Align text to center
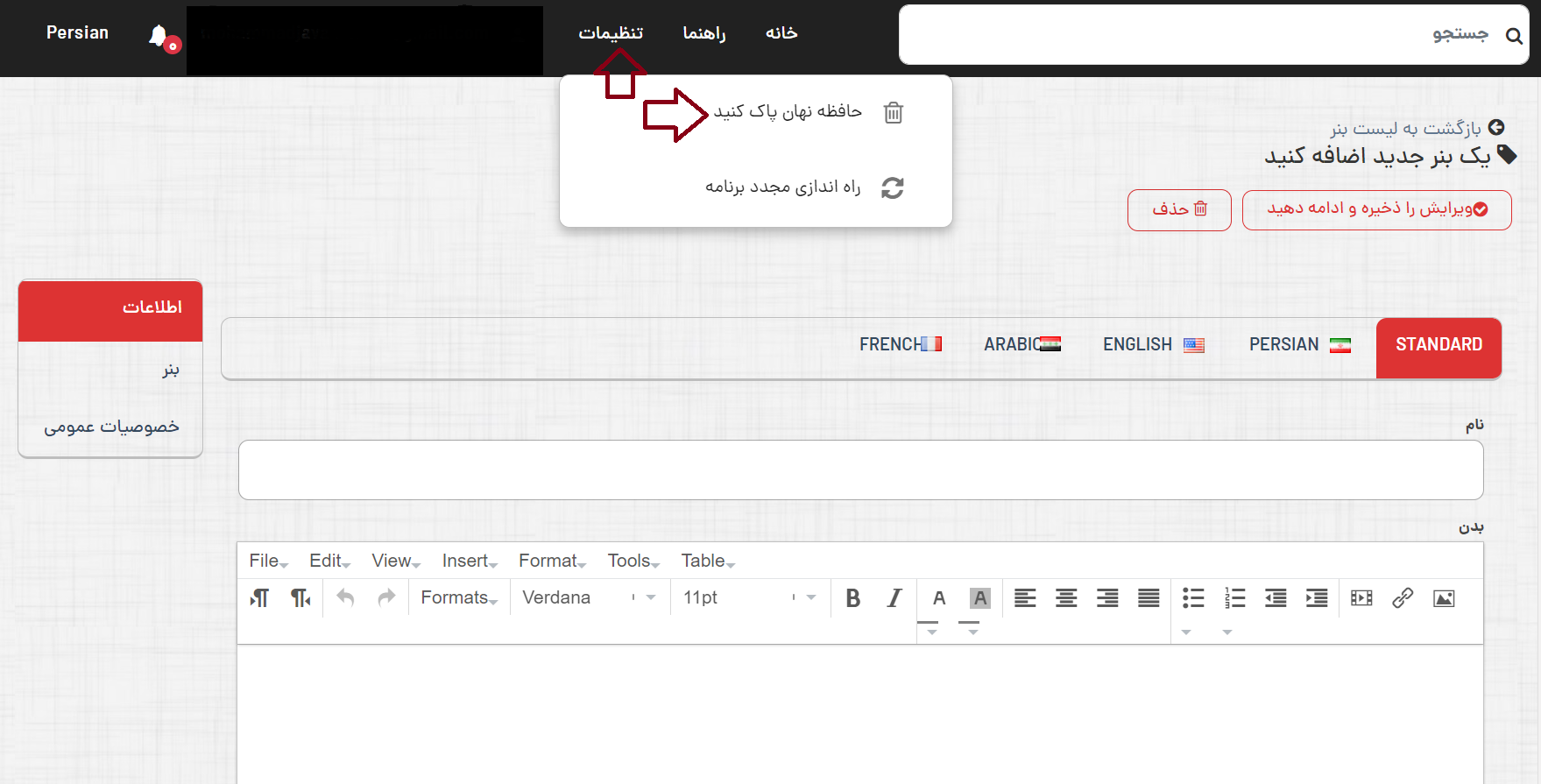The image size is (1541, 784). pyautogui.click(x=1066, y=598)
